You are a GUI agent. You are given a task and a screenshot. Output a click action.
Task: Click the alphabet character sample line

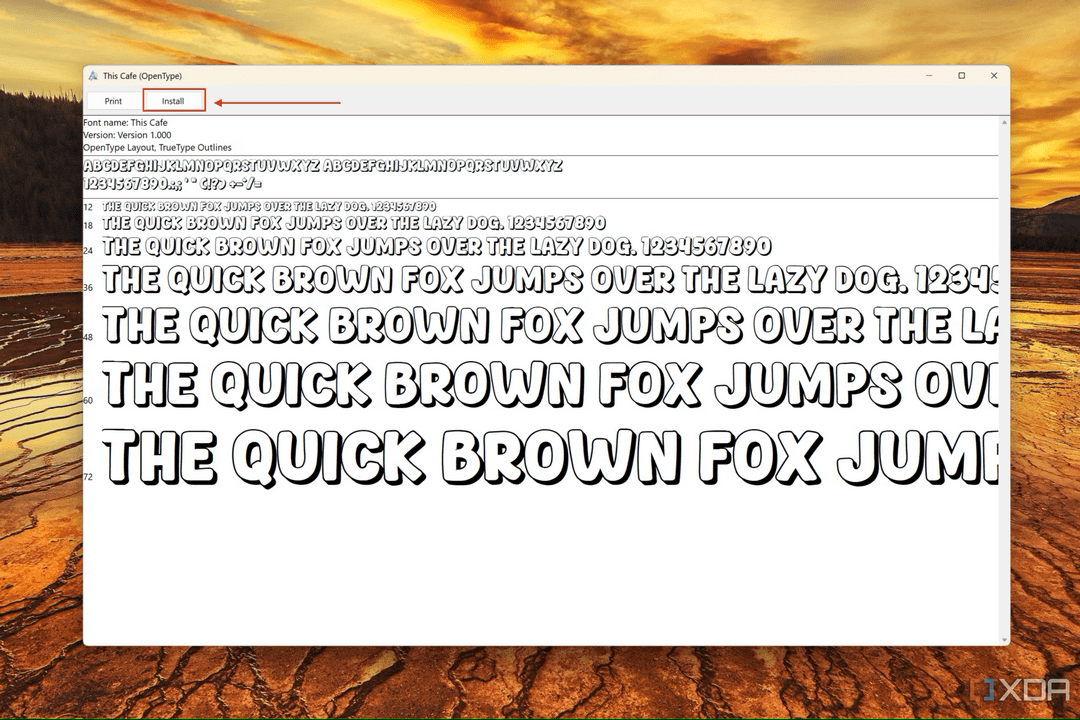322,166
